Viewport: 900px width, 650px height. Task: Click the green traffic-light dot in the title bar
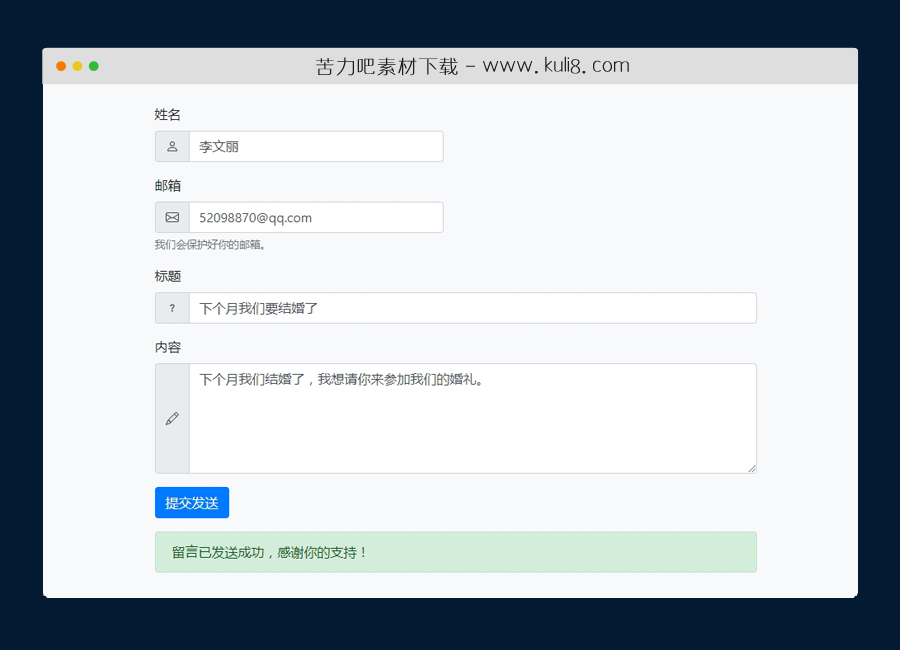tap(93, 65)
